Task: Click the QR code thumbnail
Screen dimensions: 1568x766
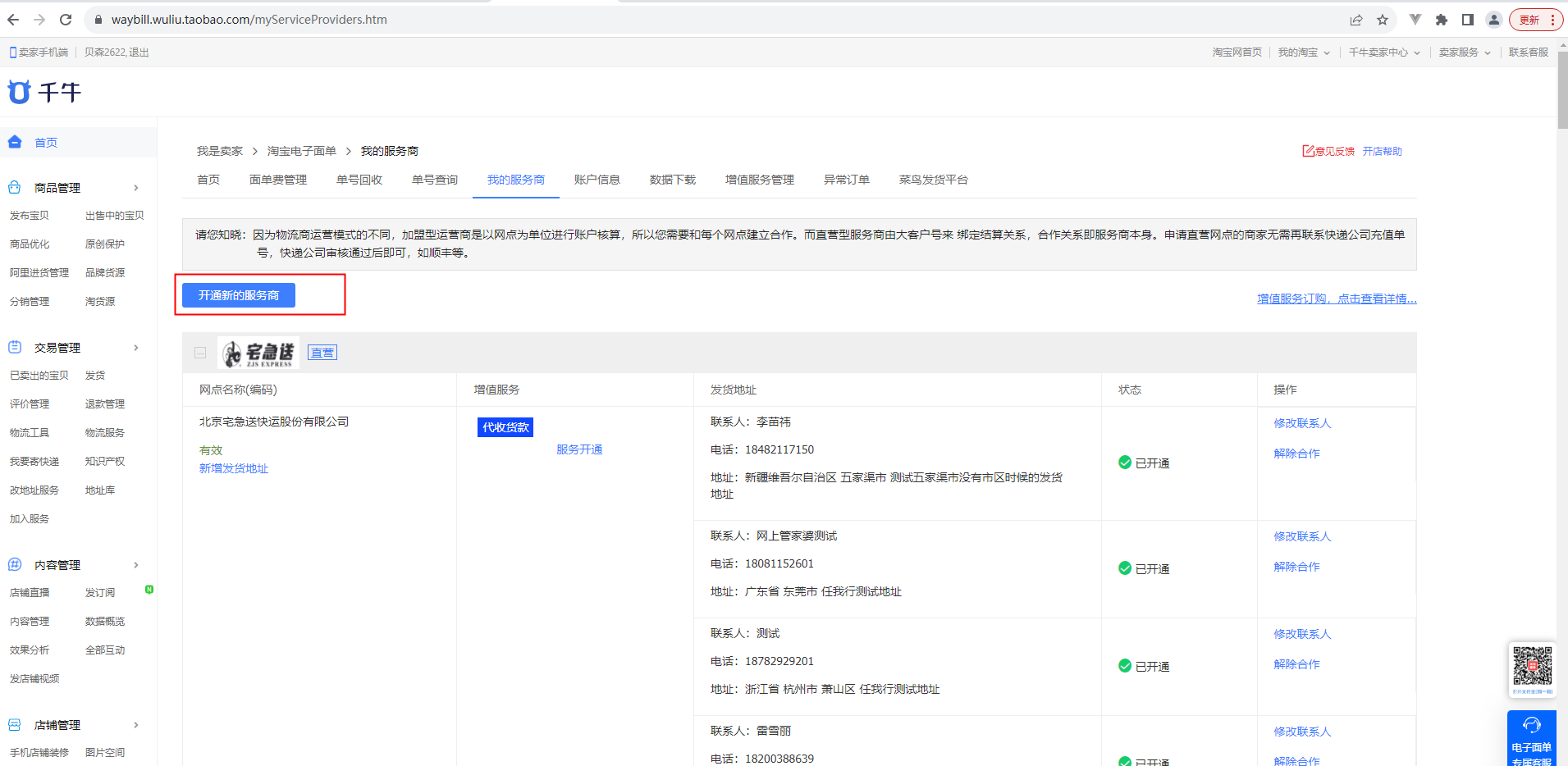Action: [1532, 668]
